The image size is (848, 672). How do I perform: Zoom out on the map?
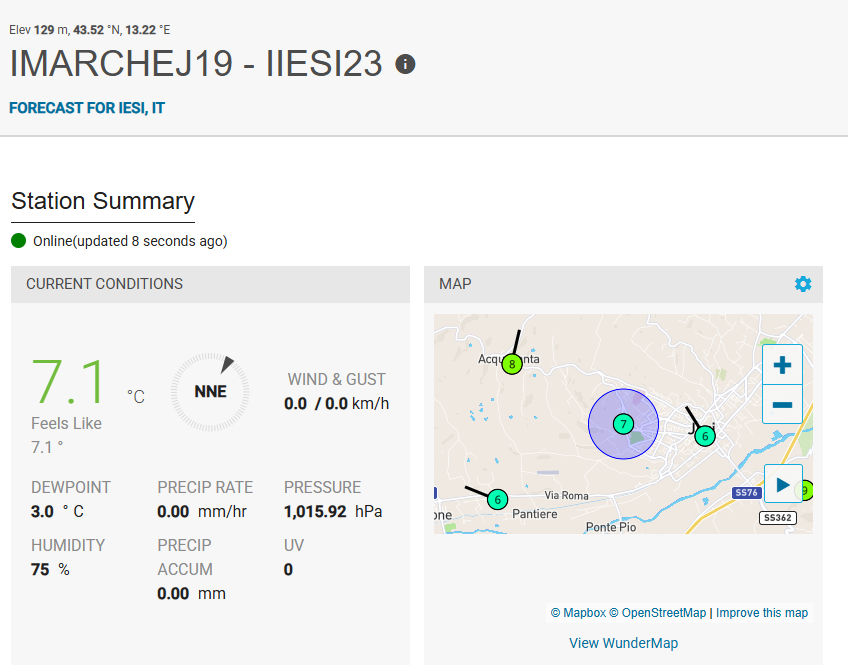click(782, 404)
